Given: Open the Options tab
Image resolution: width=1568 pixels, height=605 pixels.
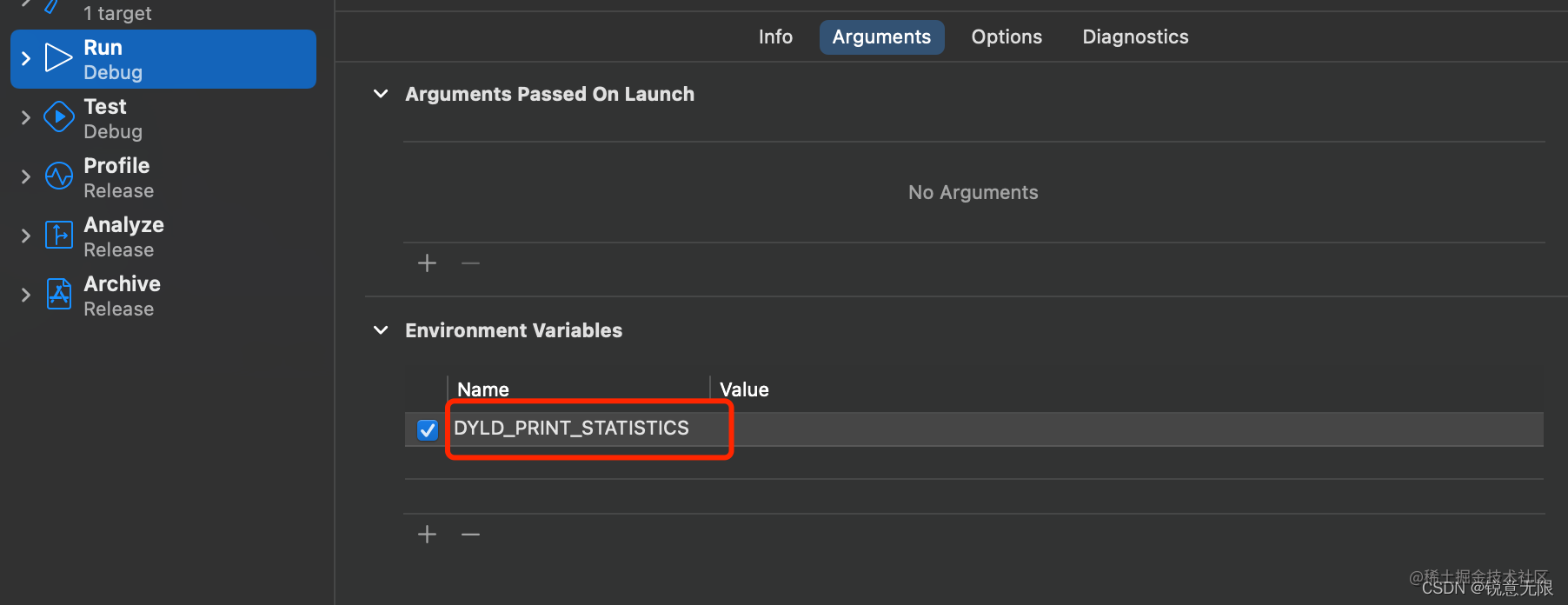Looking at the screenshot, I should 1007,37.
